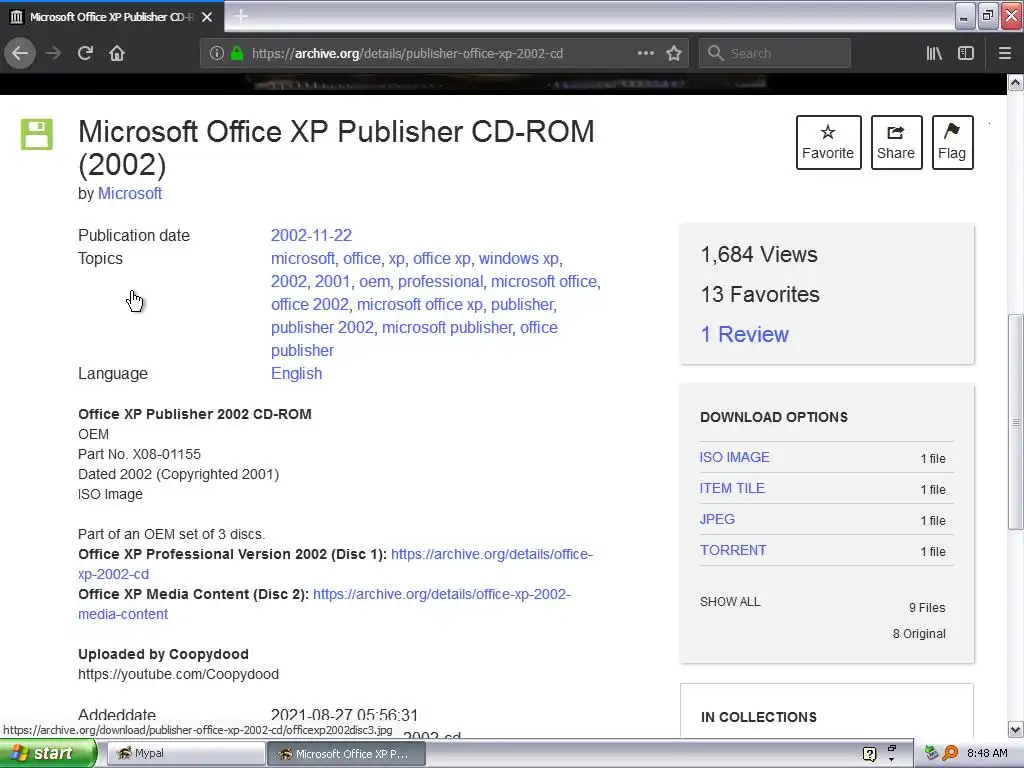
Task: Close the Microsoft Office XP Publisher tab
Action: point(207,17)
